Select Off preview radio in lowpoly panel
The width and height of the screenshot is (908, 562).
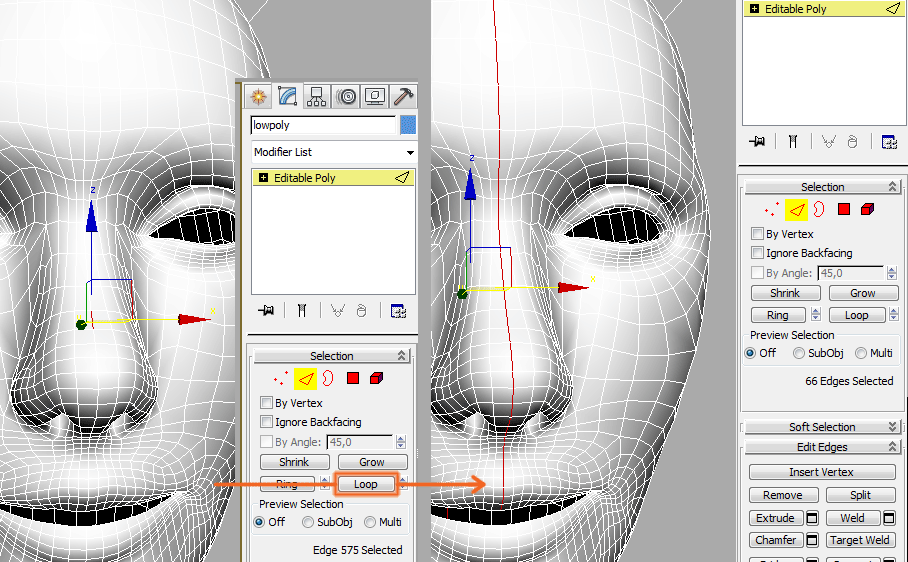click(x=259, y=522)
